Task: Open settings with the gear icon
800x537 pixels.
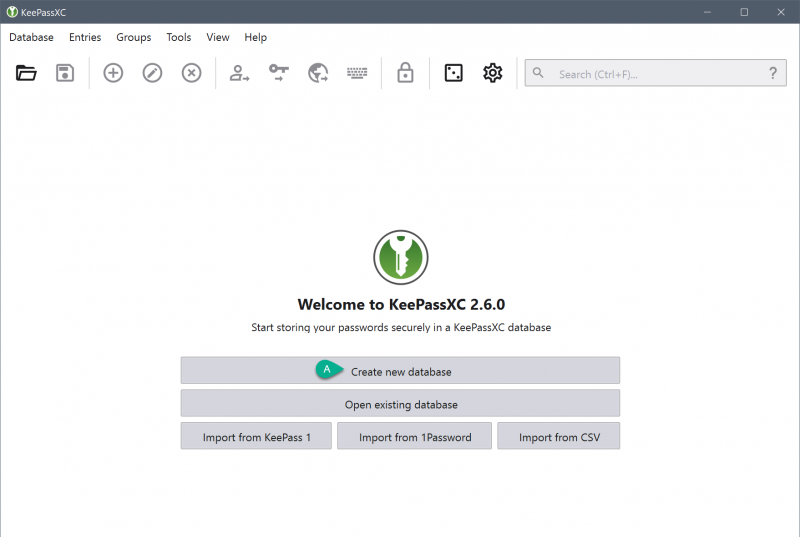Action: tap(492, 73)
